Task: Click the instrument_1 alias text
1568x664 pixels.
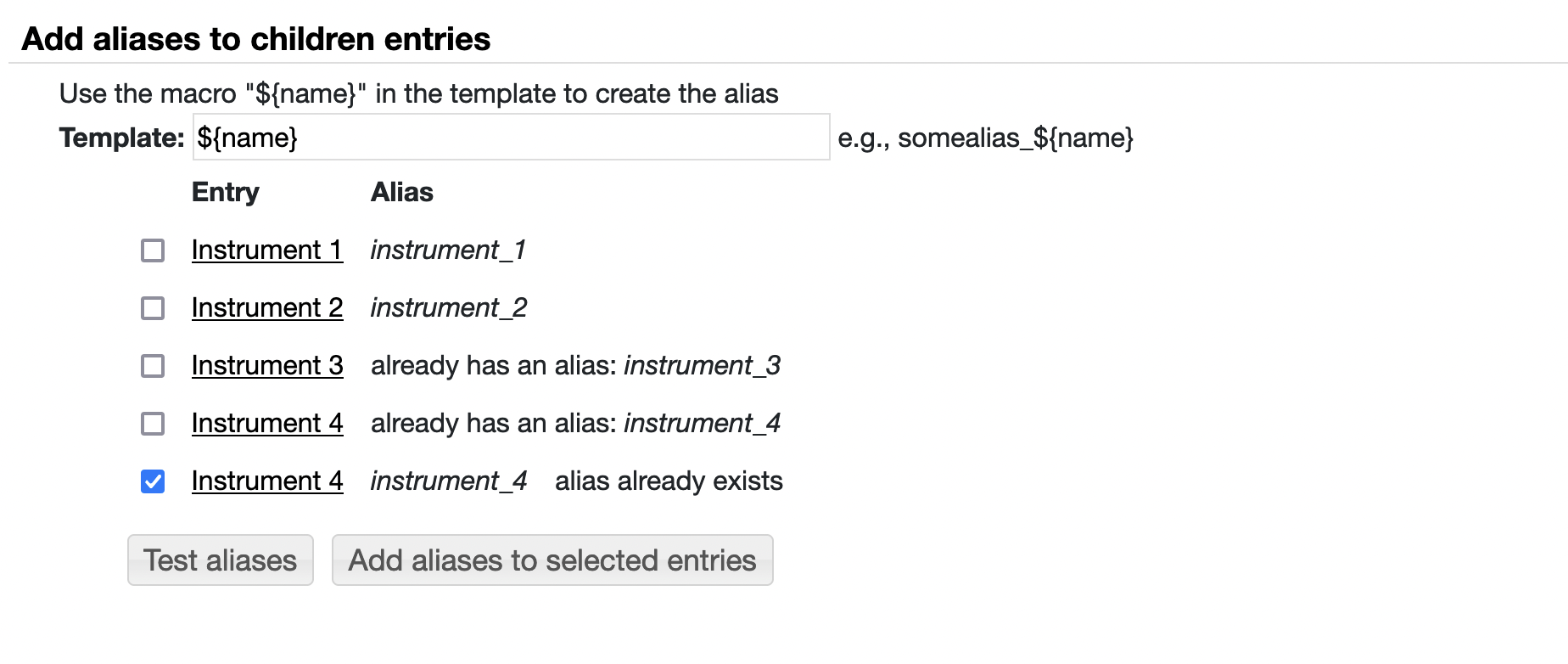Action: [x=448, y=250]
